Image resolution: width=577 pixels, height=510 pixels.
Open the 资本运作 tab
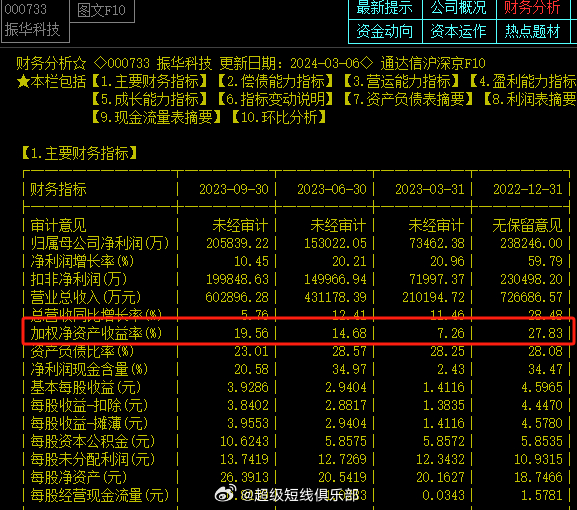[x=459, y=31]
